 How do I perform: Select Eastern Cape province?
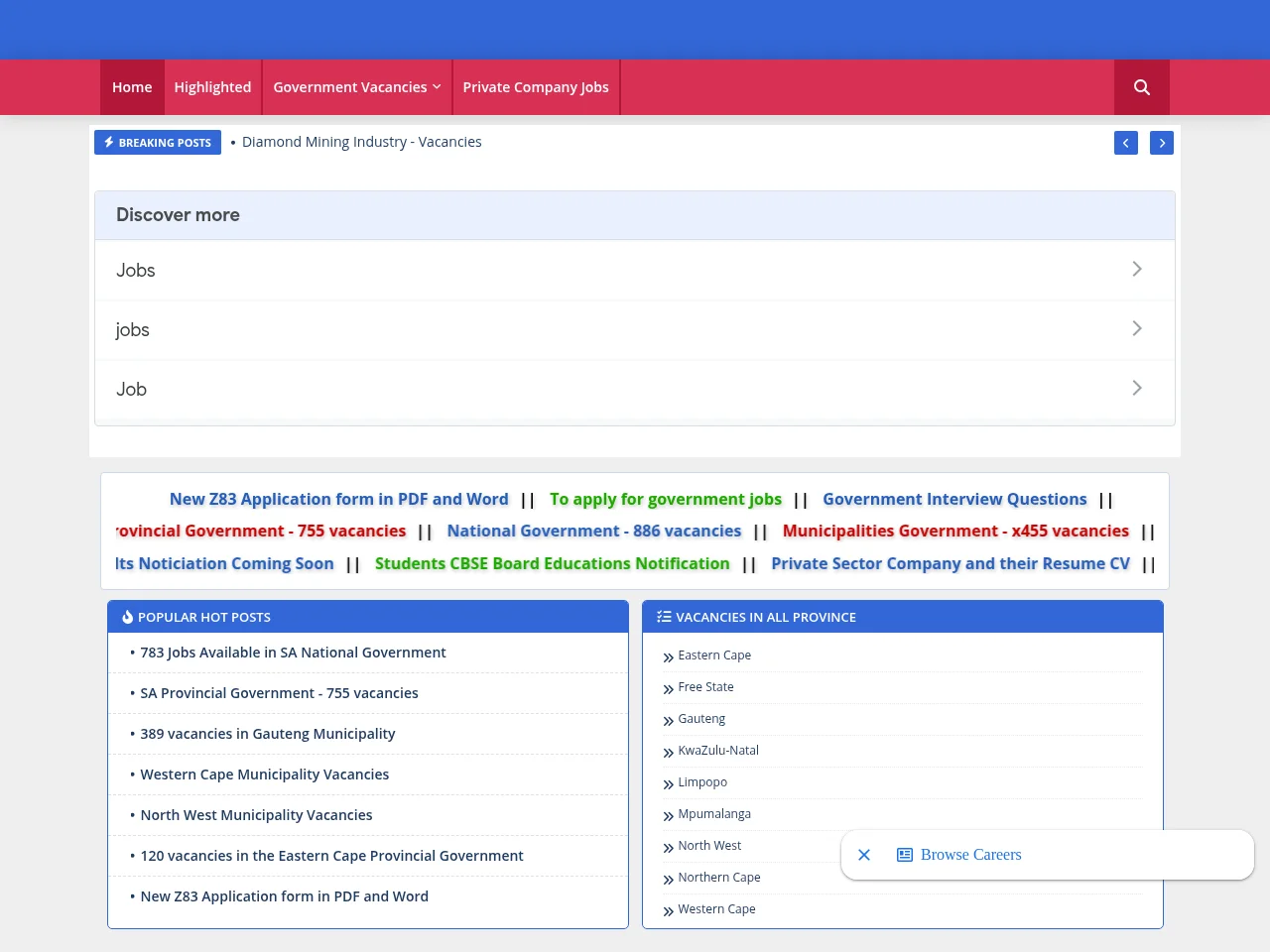click(x=714, y=655)
